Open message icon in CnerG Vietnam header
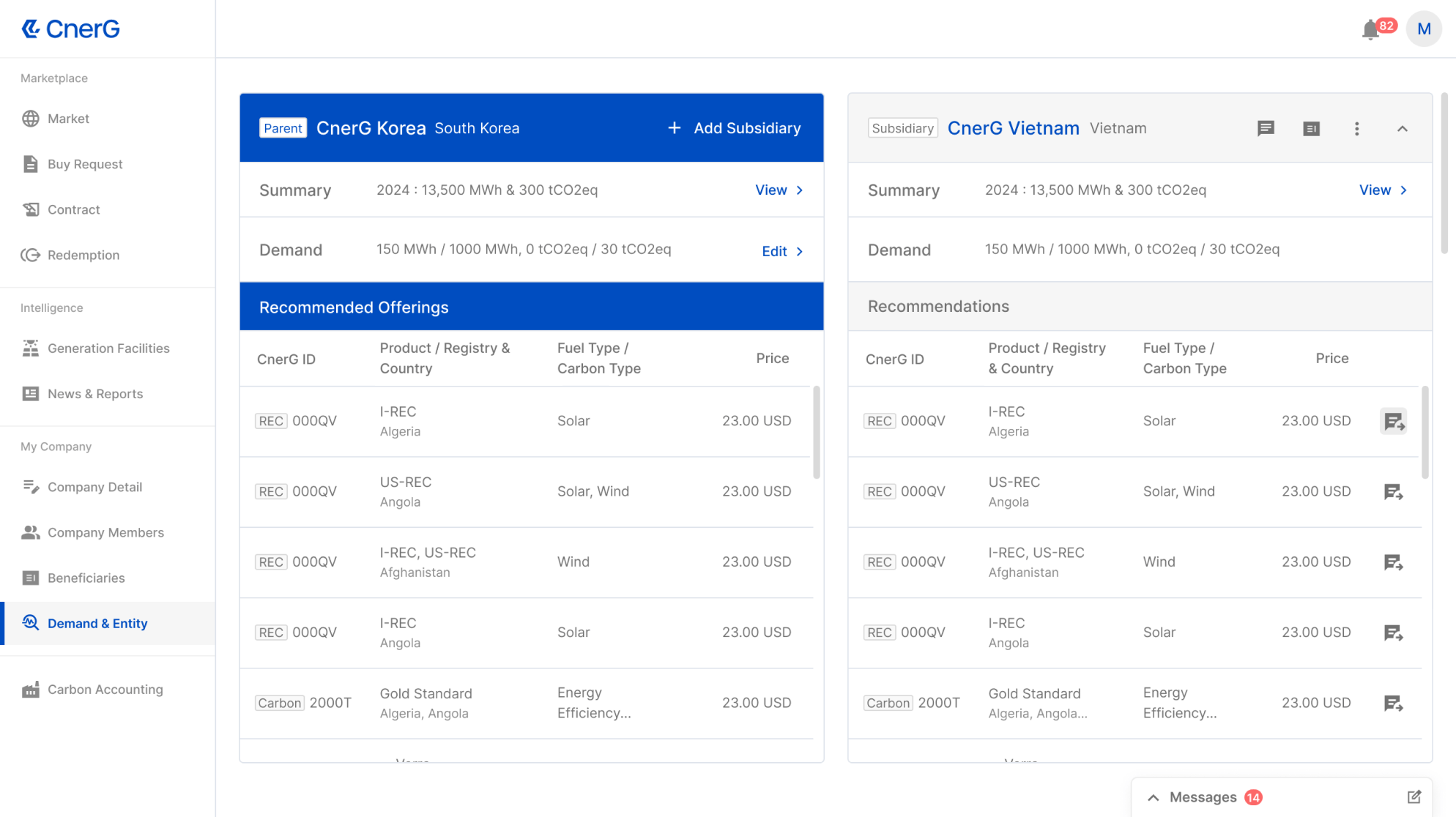This screenshot has width=1456, height=817. click(x=1266, y=129)
